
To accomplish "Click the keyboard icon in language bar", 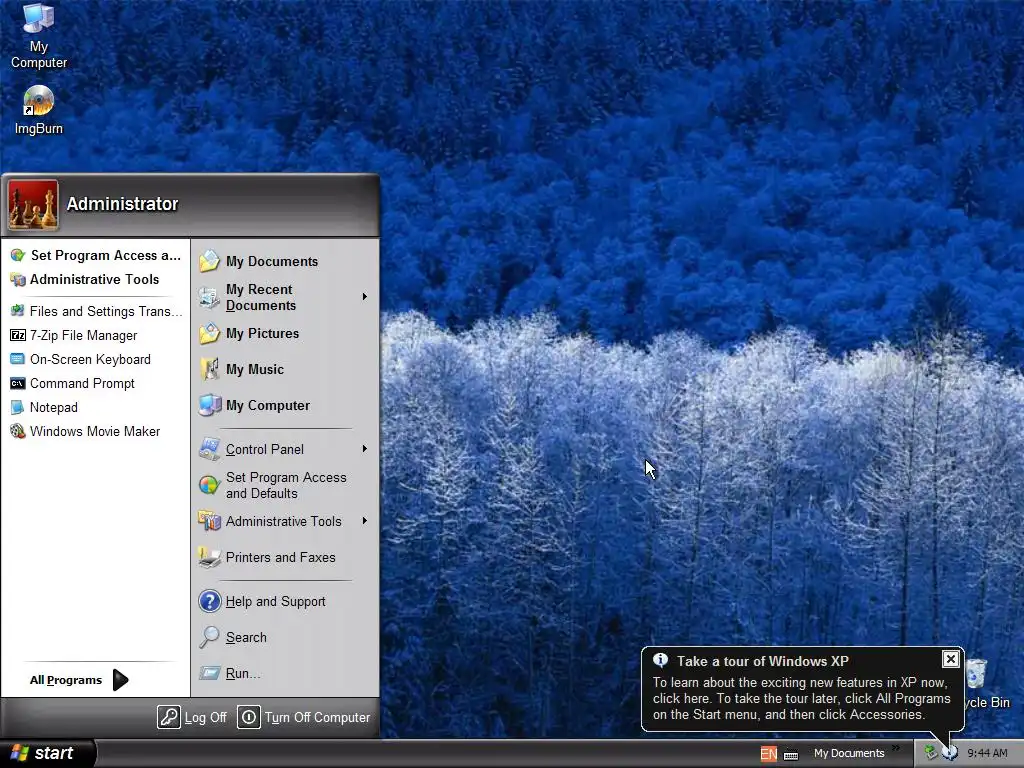I will (791, 755).
